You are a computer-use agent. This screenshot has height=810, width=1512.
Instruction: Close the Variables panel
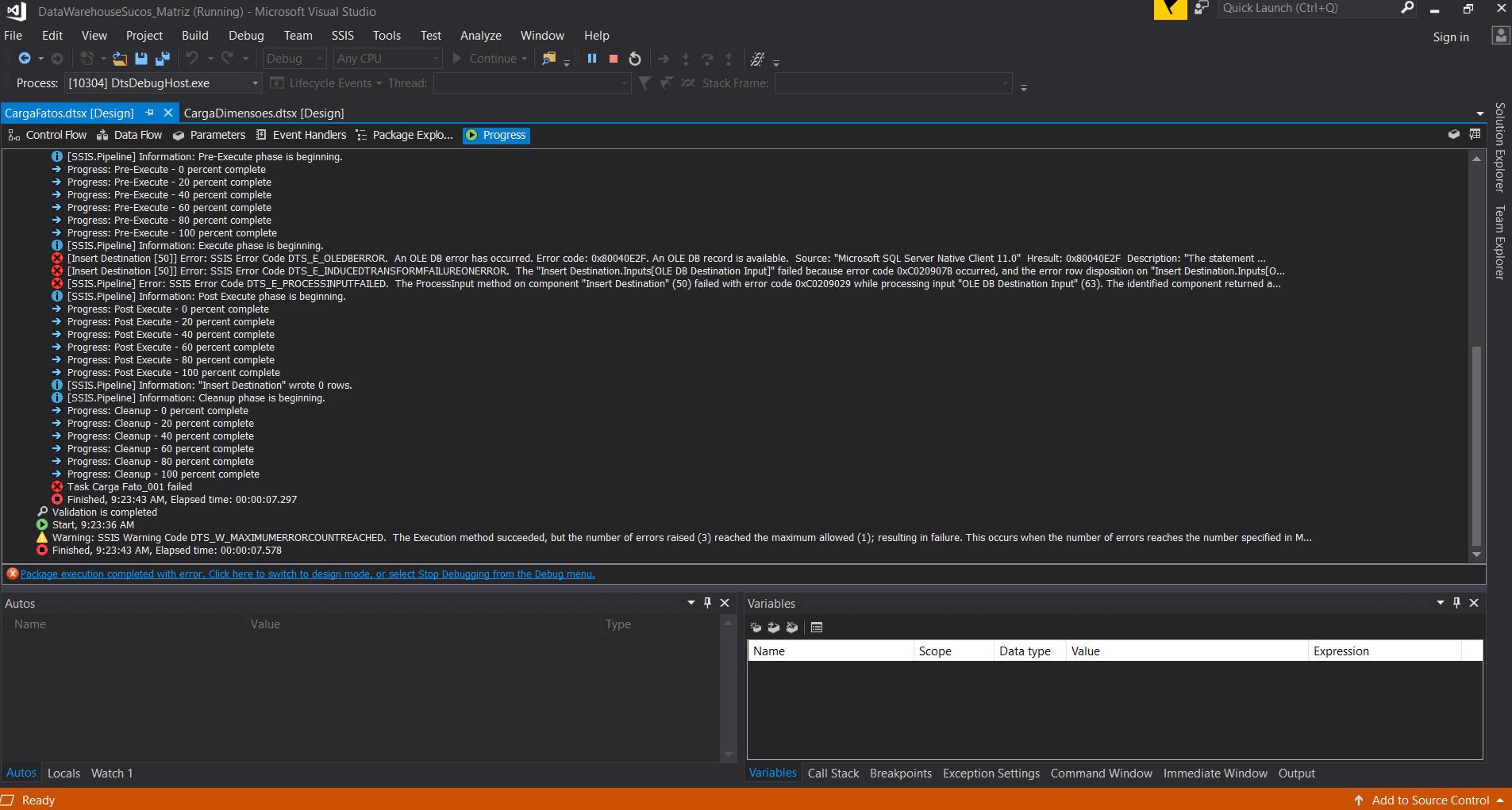[x=1474, y=603]
